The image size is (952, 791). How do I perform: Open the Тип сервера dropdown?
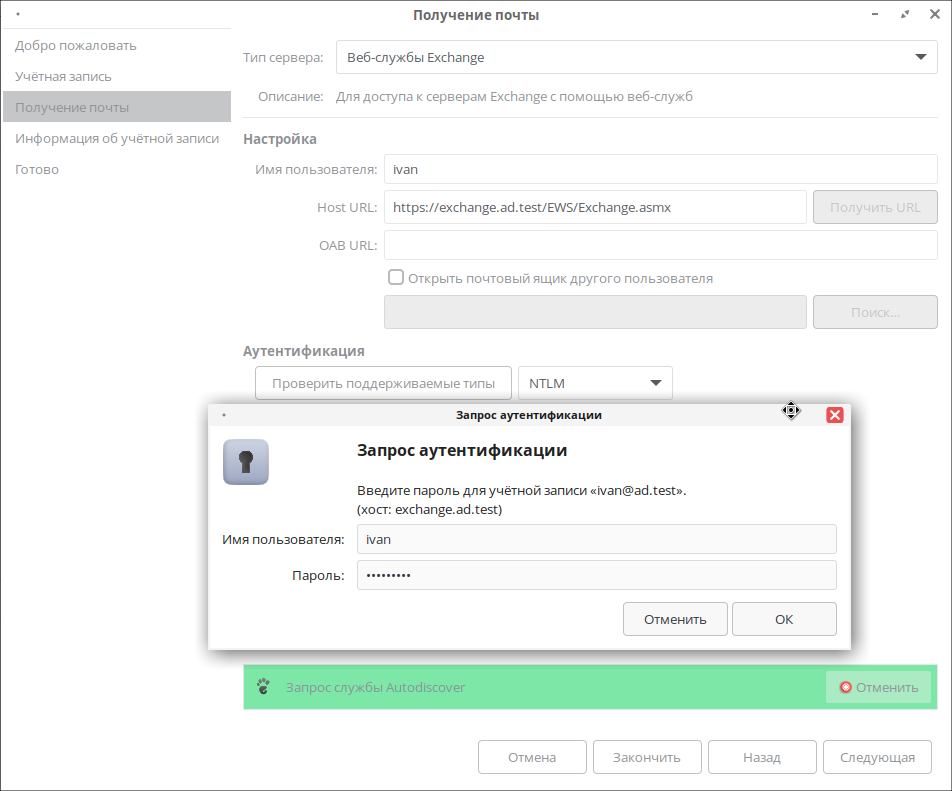pyautogui.click(x=637, y=57)
